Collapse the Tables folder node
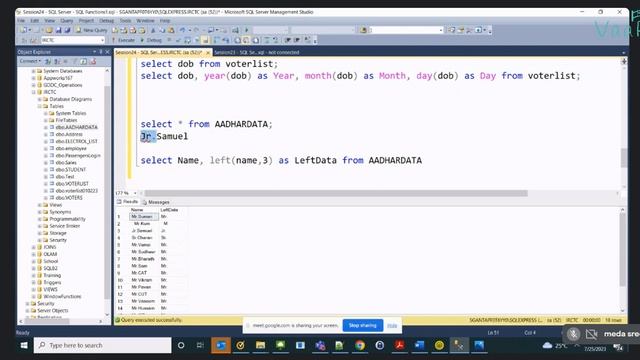This screenshot has height=360, width=640. click(40, 107)
